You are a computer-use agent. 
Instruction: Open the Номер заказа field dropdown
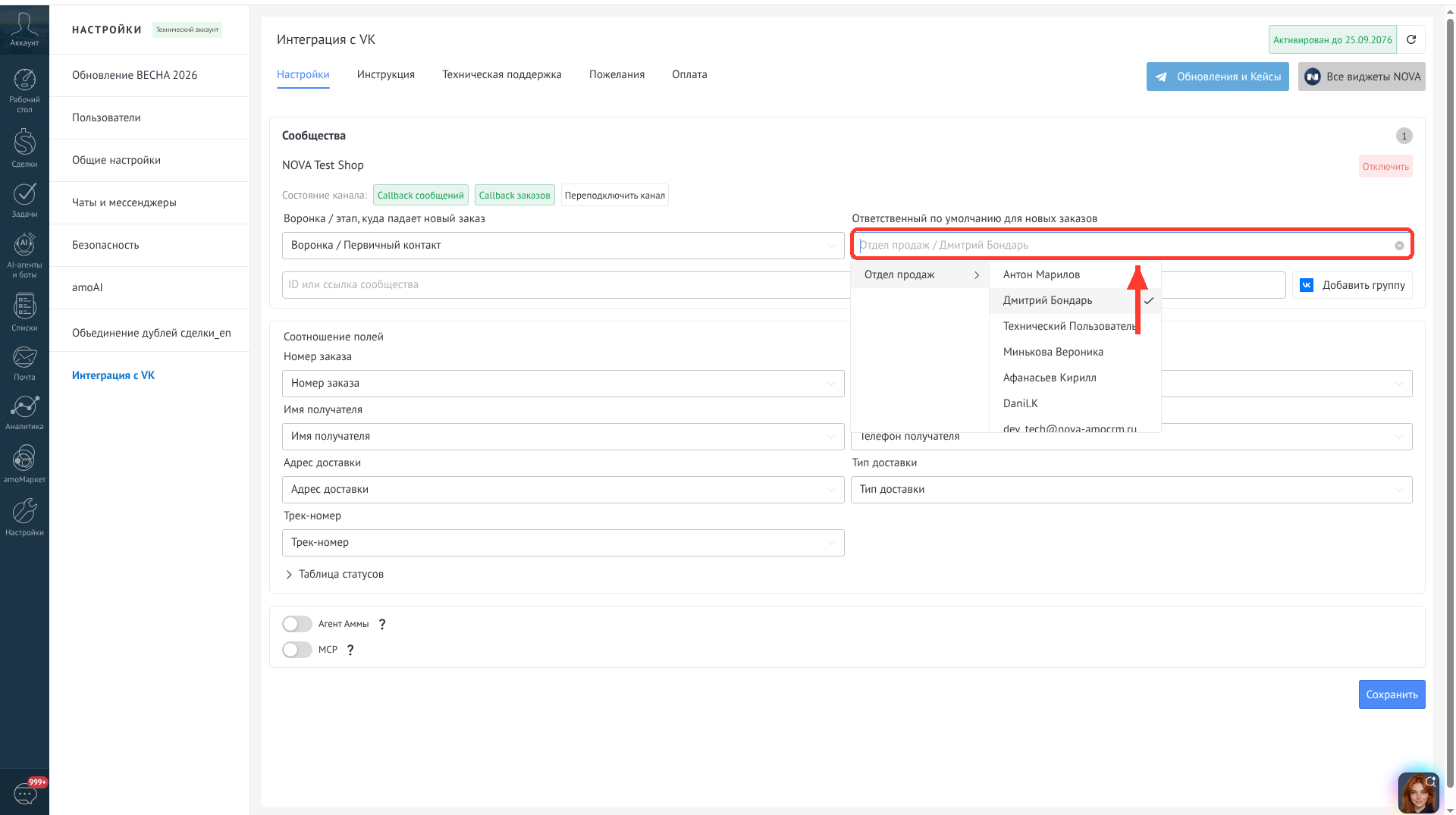coord(563,384)
